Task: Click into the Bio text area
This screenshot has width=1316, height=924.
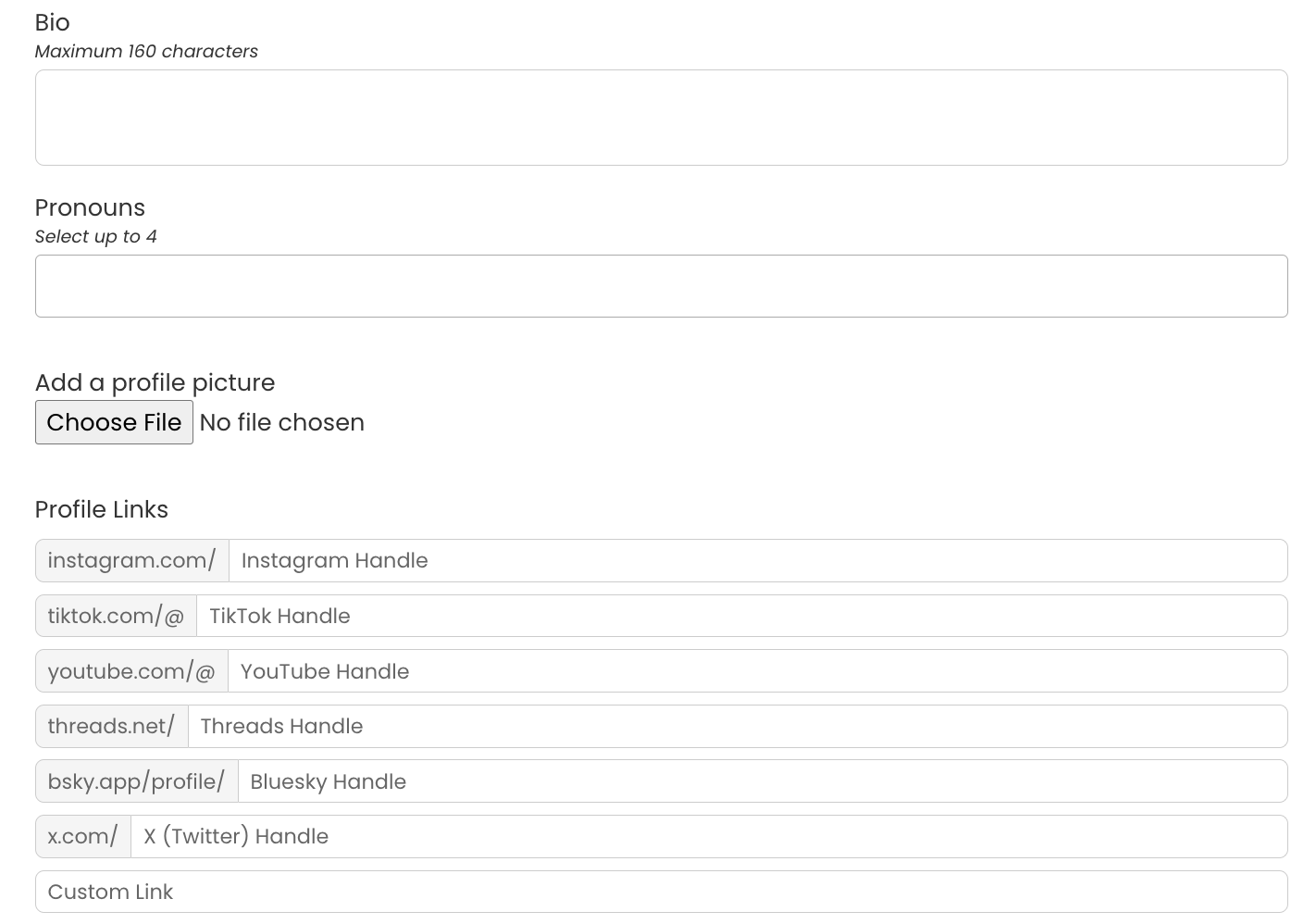Action: coord(661,118)
